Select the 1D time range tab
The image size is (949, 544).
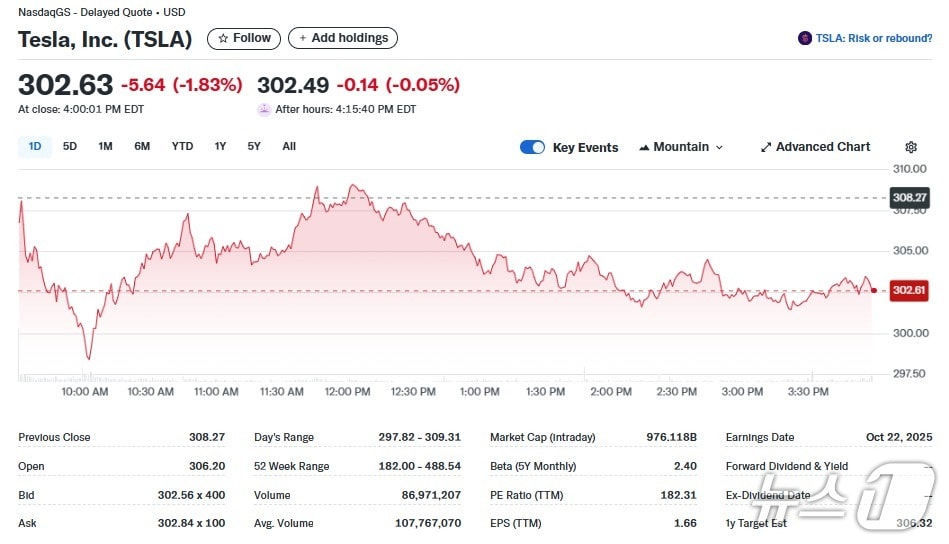click(35, 146)
